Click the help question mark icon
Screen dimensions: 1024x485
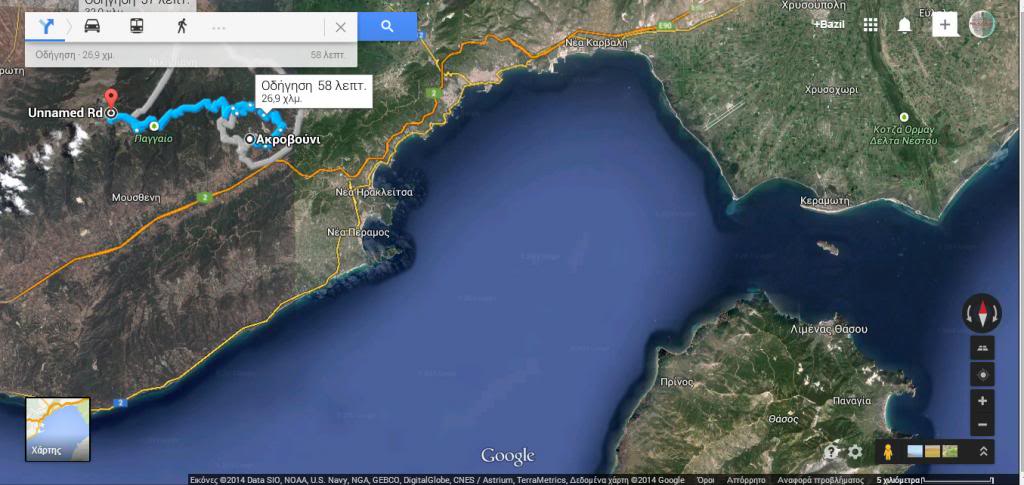[x=831, y=452]
